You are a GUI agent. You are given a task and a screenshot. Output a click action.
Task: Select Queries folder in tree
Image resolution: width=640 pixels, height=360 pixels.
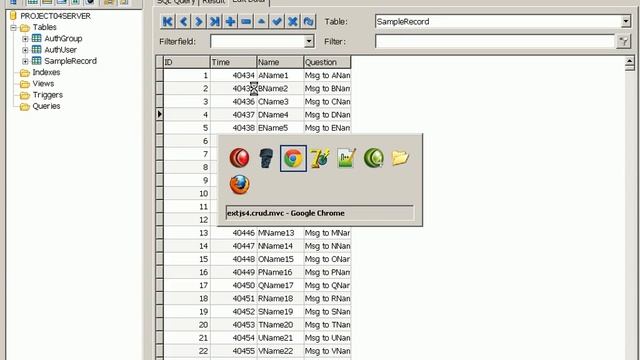coord(46,106)
